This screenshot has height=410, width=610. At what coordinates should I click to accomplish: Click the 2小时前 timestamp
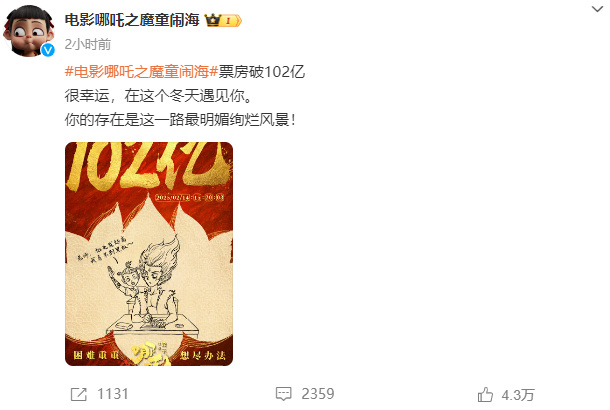88,44
